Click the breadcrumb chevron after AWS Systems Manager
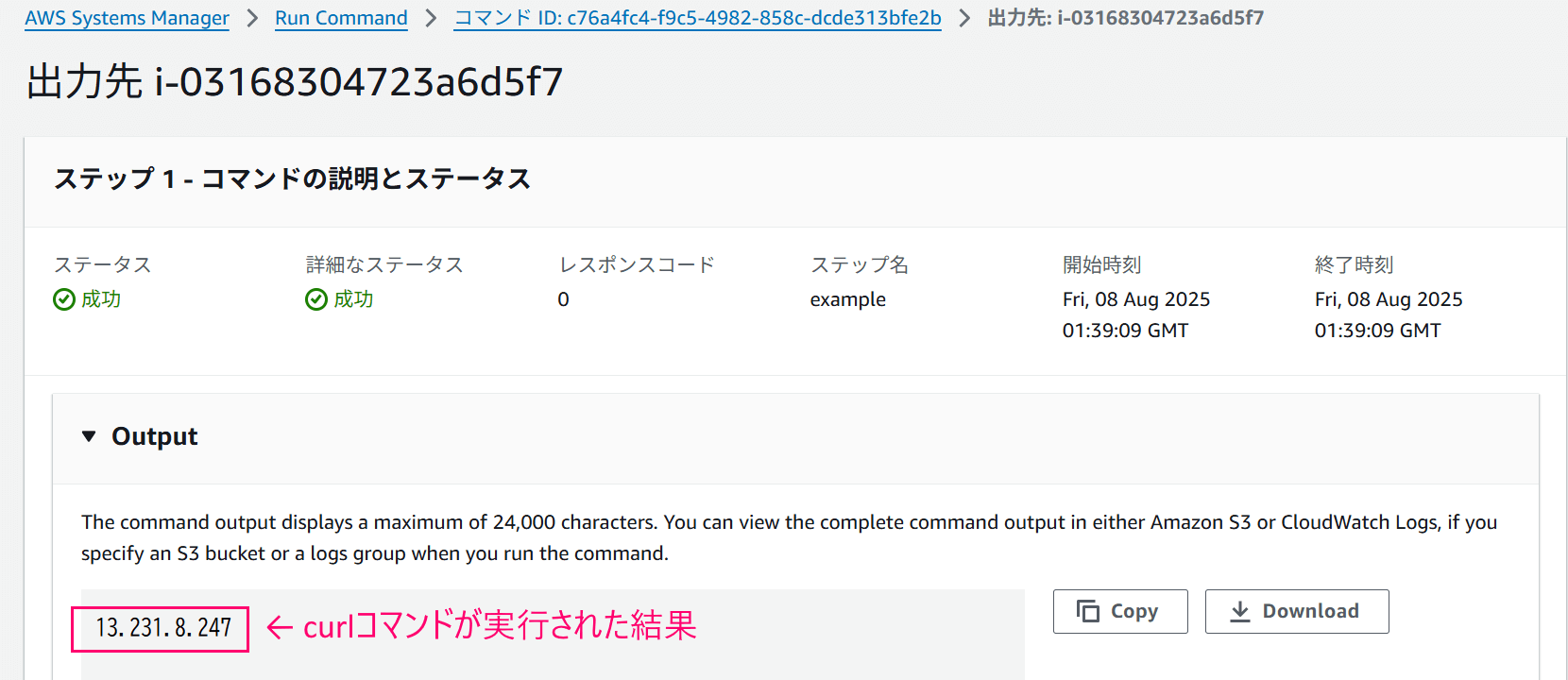This screenshot has height=680, width=1568. click(x=252, y=18)
